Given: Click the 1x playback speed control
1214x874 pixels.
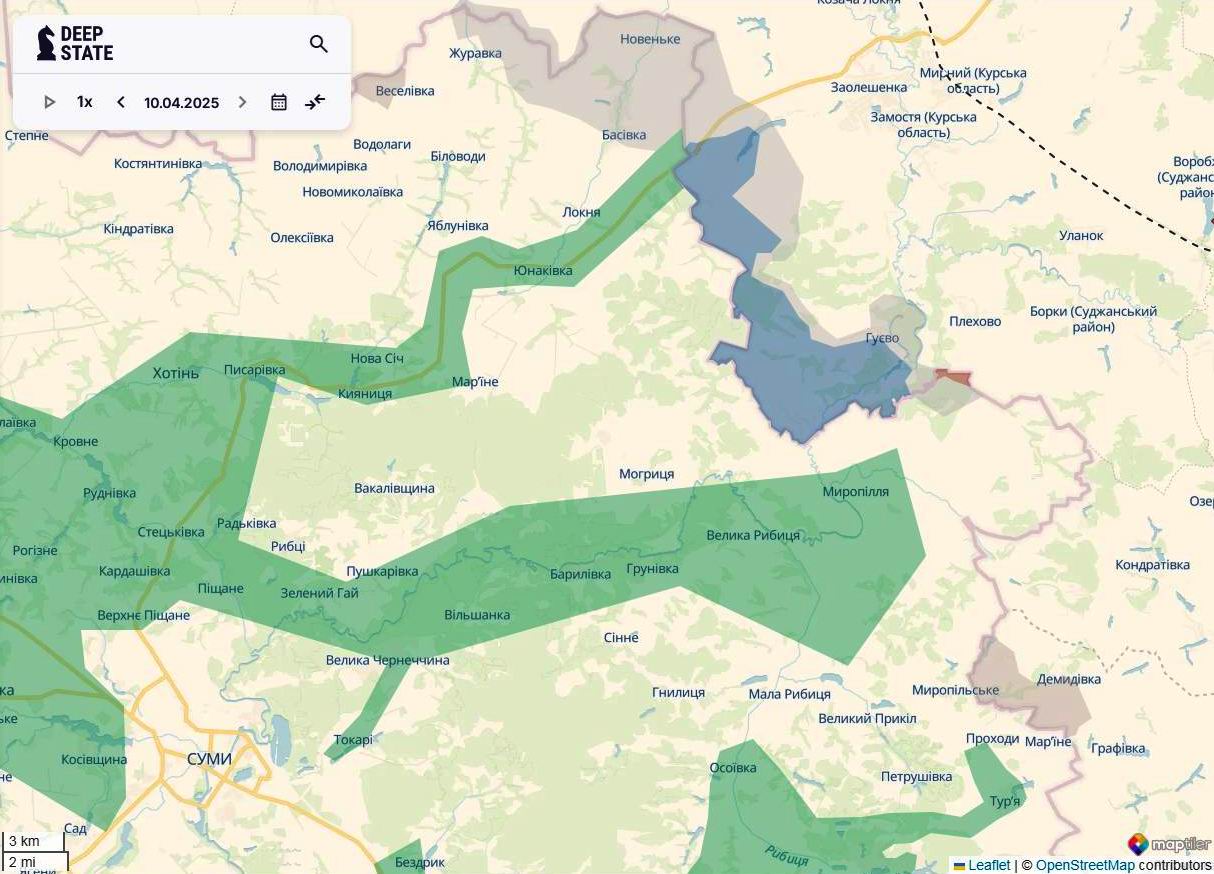Looking at the screenshot, I should click(x=84, y=101).
